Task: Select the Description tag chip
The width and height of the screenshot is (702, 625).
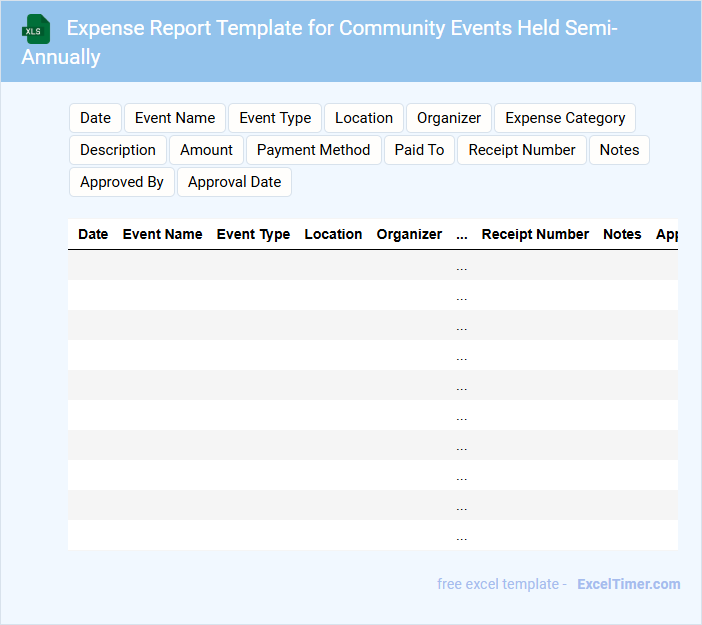Action: (118, 150)
